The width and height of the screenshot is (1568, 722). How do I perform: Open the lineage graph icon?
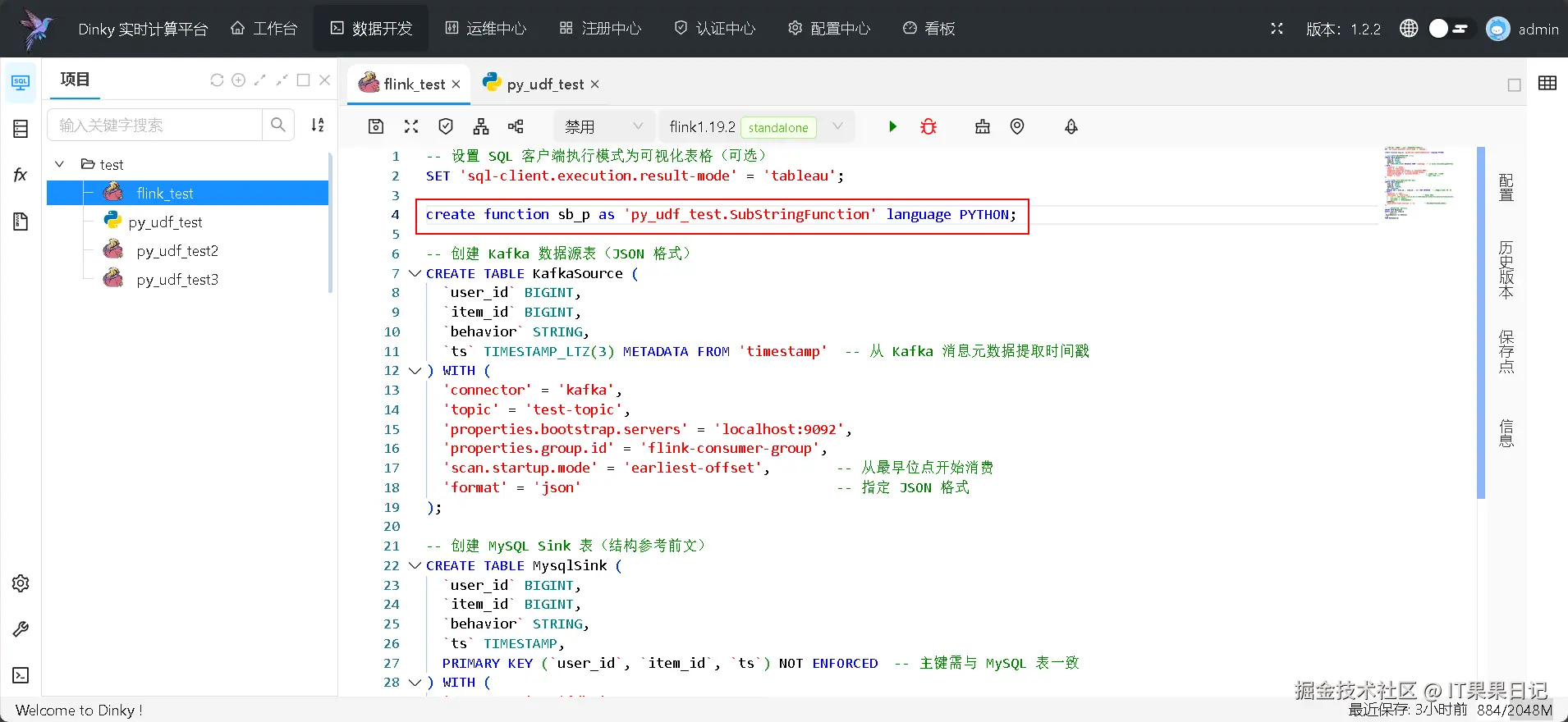516,126
